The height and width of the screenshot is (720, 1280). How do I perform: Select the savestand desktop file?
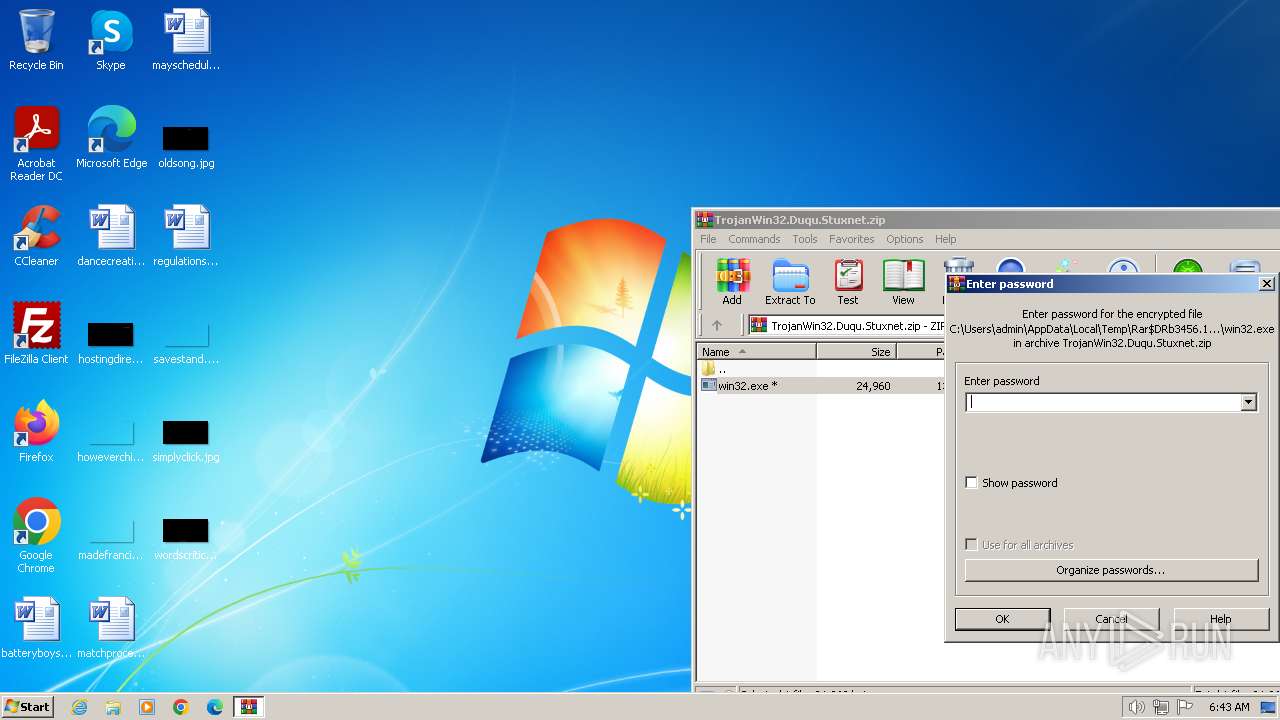point(186,342)
